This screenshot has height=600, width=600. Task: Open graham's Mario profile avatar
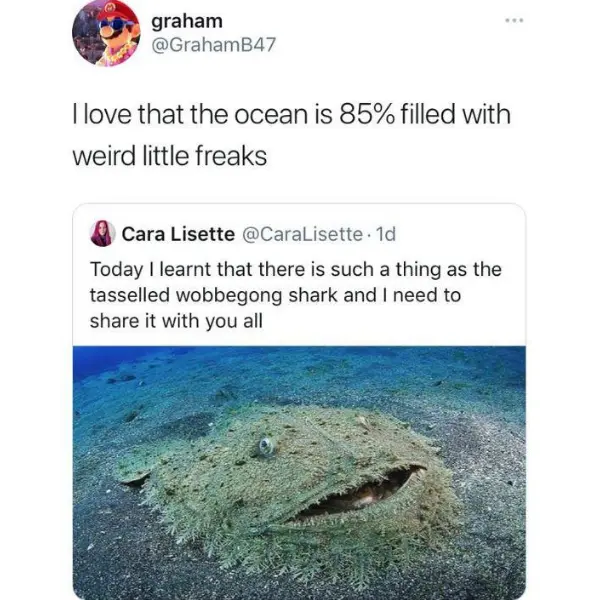tap(107, 32)
